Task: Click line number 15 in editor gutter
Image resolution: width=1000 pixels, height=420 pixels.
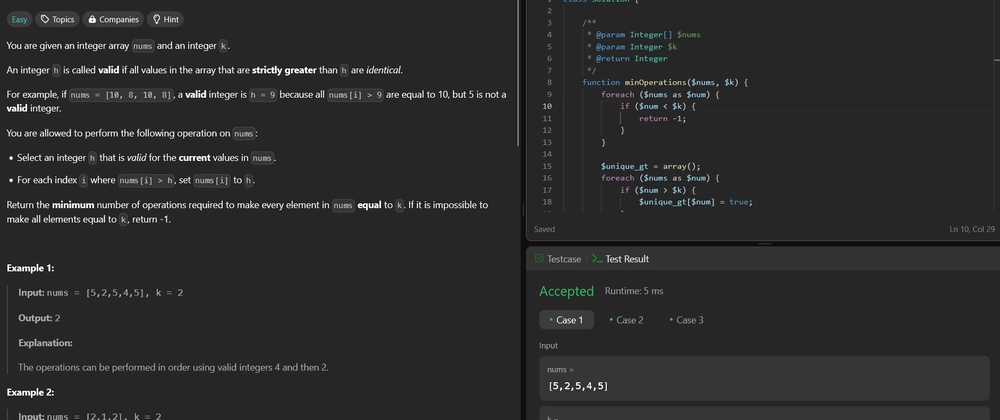Action: (547, 166)
